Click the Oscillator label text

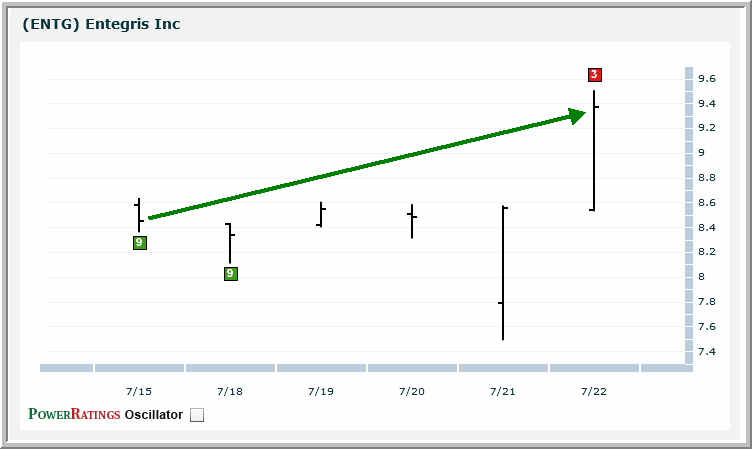pyautogui.click(x=153, y=415)
